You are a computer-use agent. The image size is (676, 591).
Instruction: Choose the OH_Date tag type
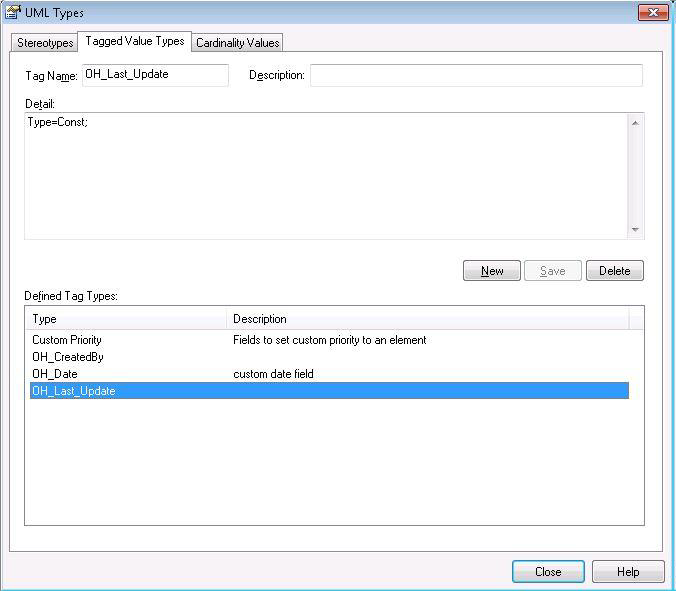[54, 374]
